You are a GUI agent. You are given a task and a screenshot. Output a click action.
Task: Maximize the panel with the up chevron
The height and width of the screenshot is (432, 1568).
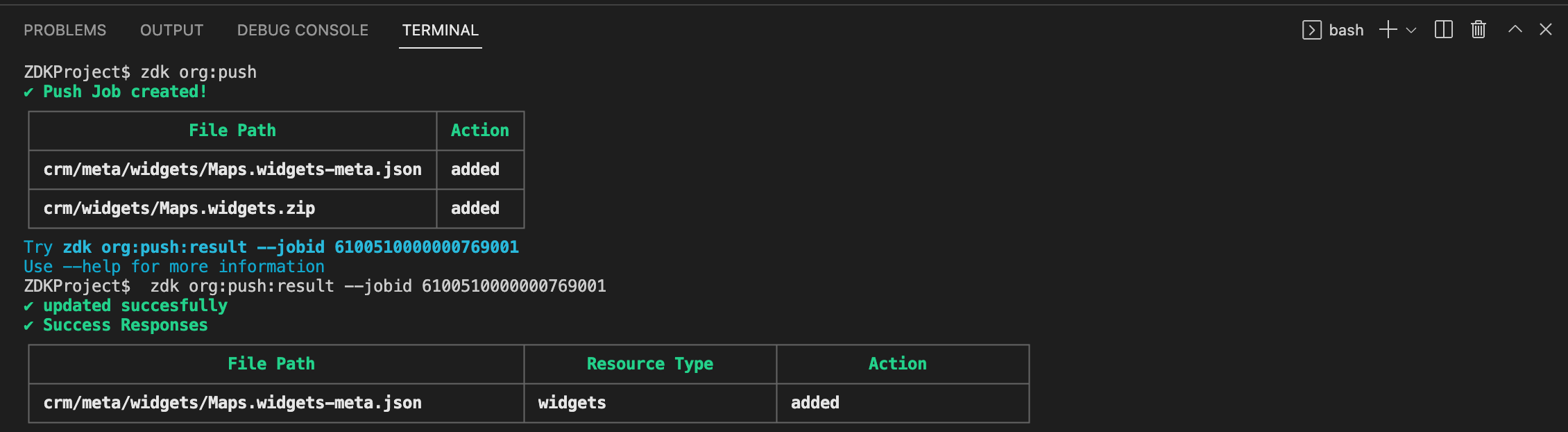tap(1515, 30)
